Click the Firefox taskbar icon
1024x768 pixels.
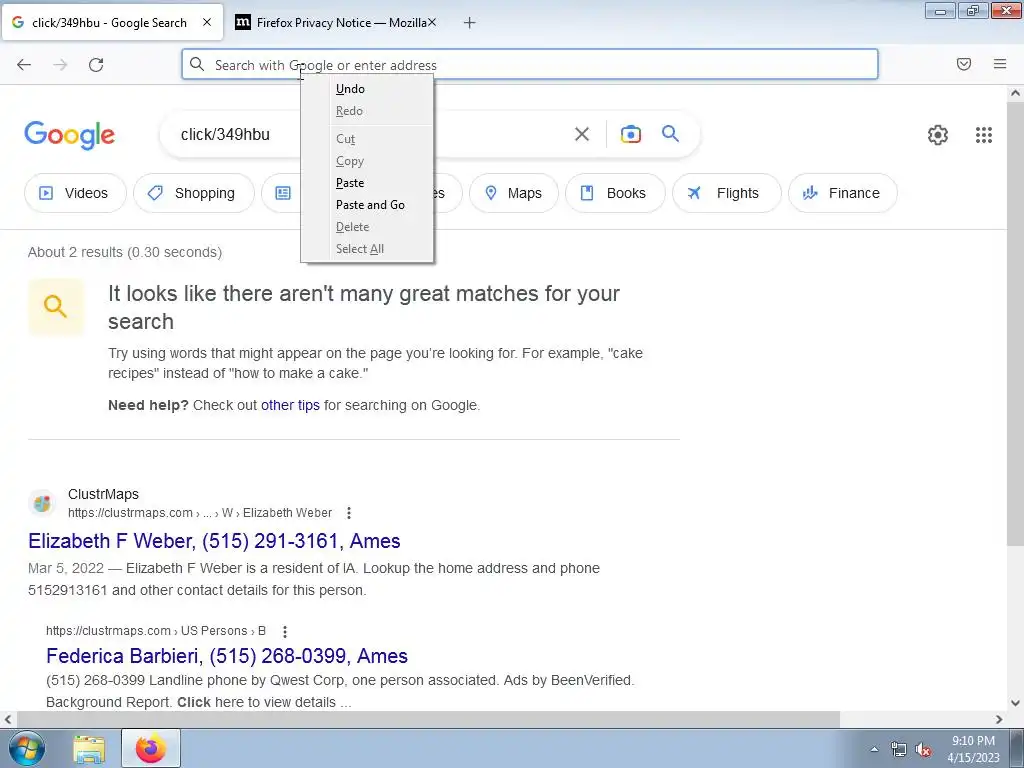(151, 749)
